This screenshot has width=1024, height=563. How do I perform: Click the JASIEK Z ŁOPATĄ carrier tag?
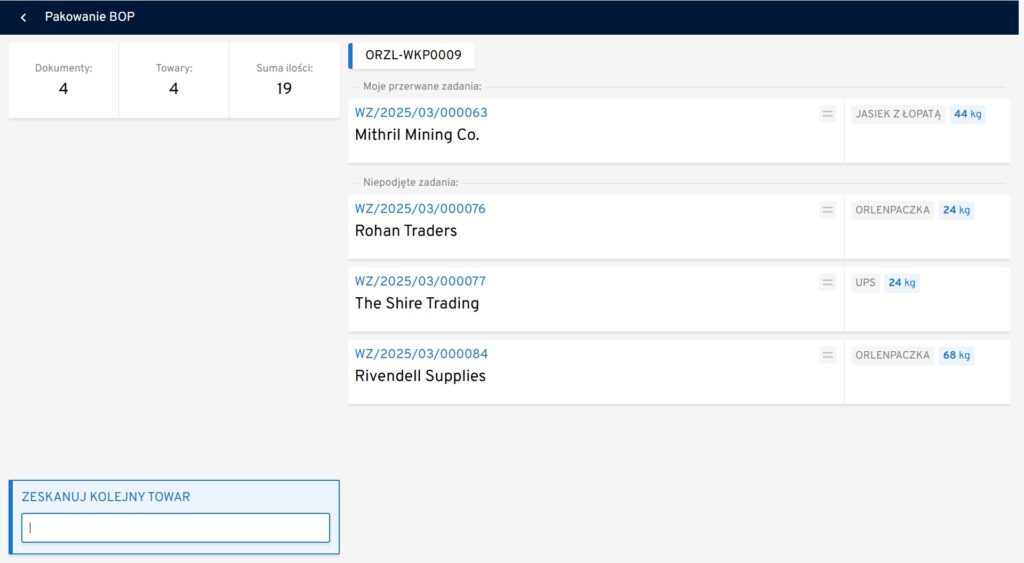point(898,114)
